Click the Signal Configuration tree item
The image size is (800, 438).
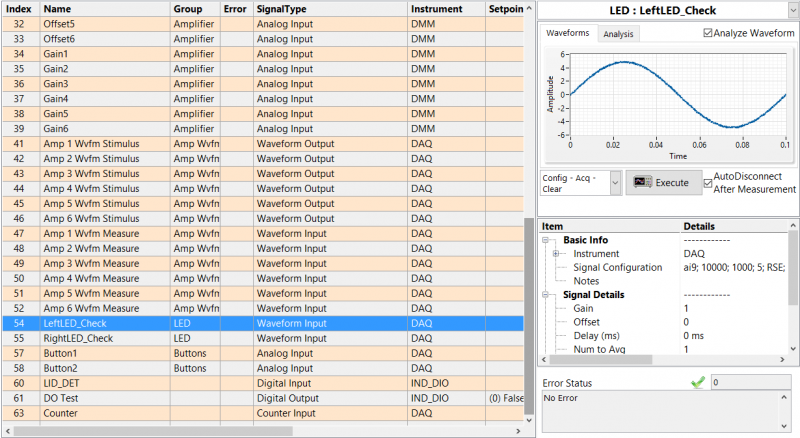point(617,267)
